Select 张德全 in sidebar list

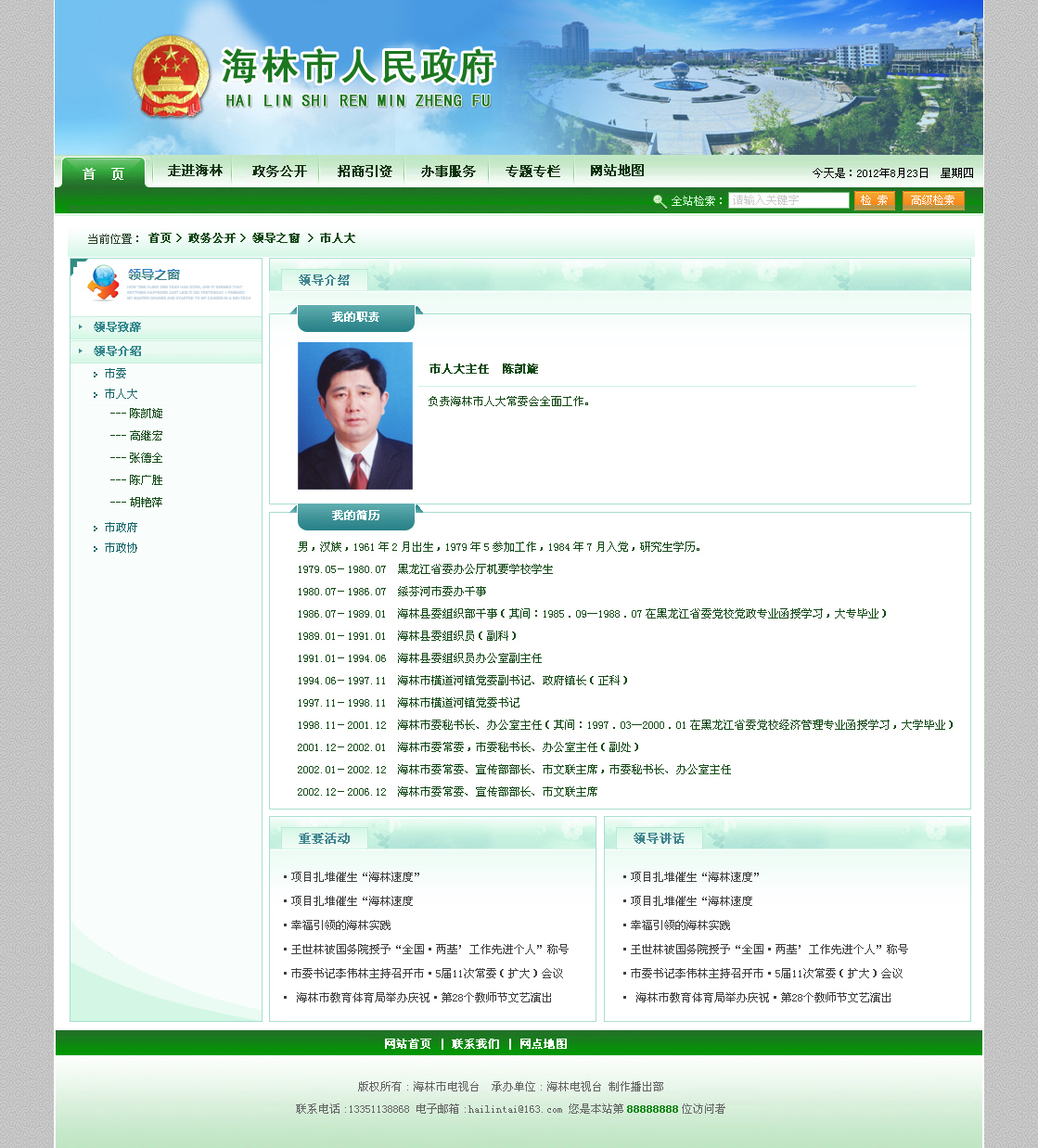pyautogui.click(x=146, y=458)
